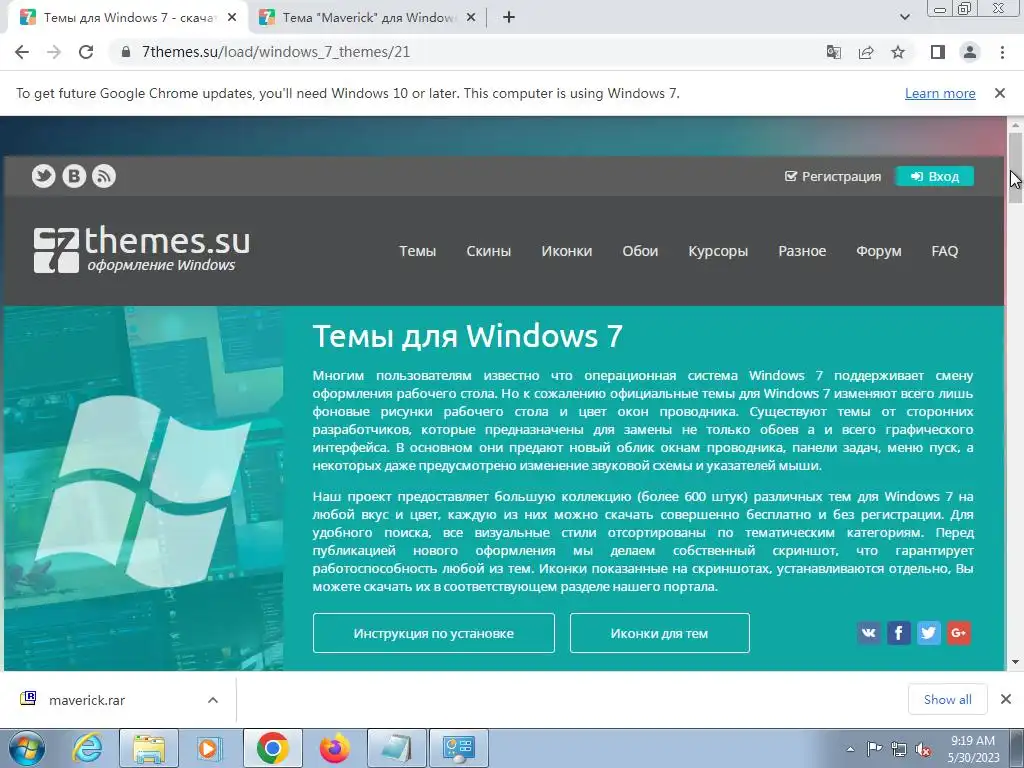Open Разное menu item
Screen dimensions: 1024x768
pyautogui.click(x=802, y=251)
